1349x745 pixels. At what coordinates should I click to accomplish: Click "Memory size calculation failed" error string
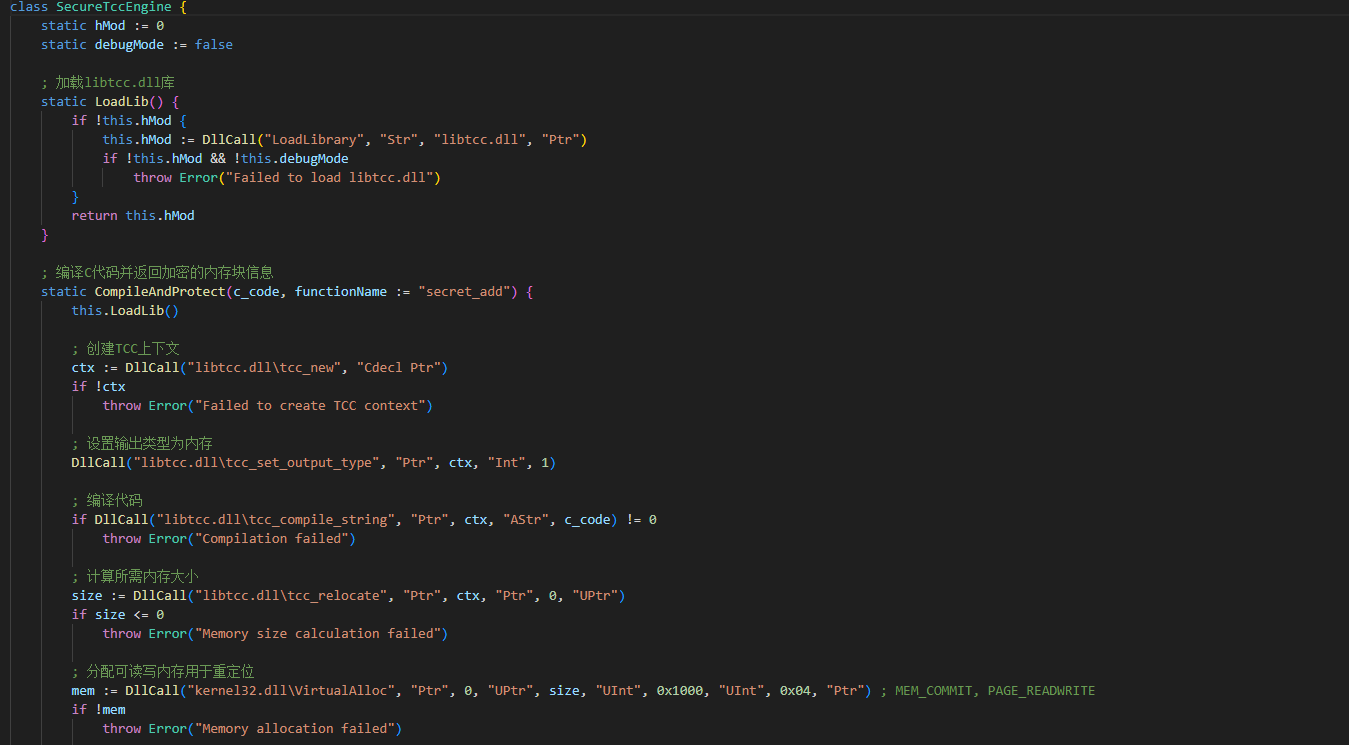coord(318,634)
